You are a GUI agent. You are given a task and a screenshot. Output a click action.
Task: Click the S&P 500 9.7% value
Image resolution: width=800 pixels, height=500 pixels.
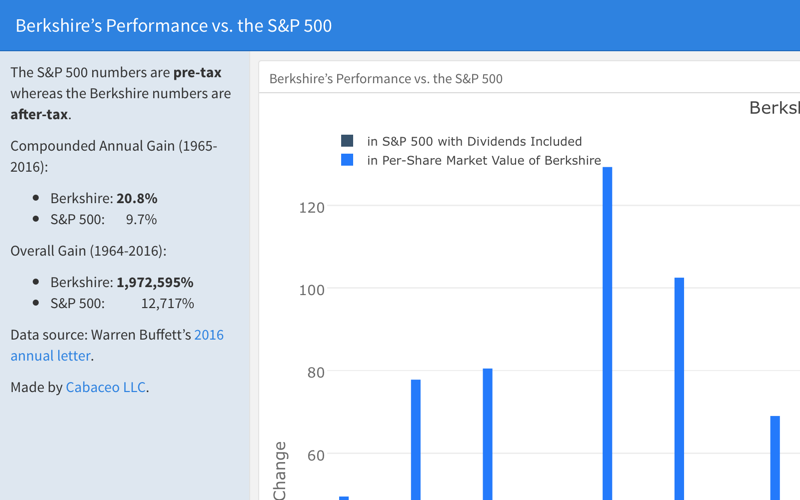coord(141,219)
